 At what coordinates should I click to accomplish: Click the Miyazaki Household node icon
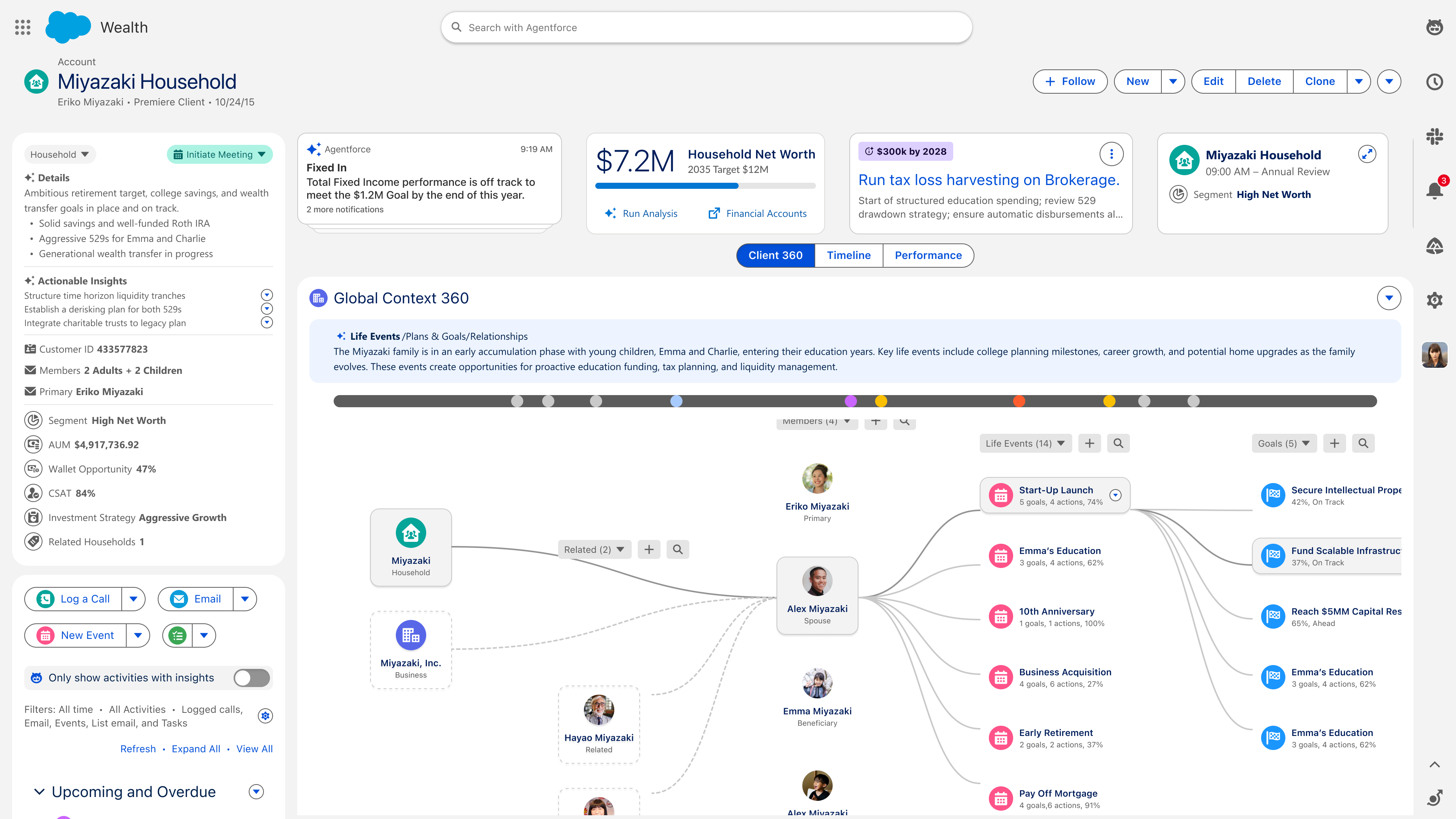click(x=410, y=533)
